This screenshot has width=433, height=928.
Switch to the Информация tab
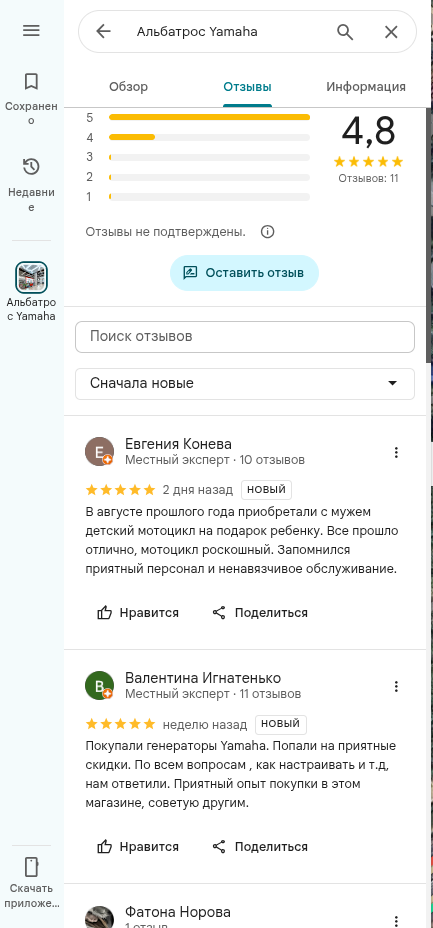366,87
